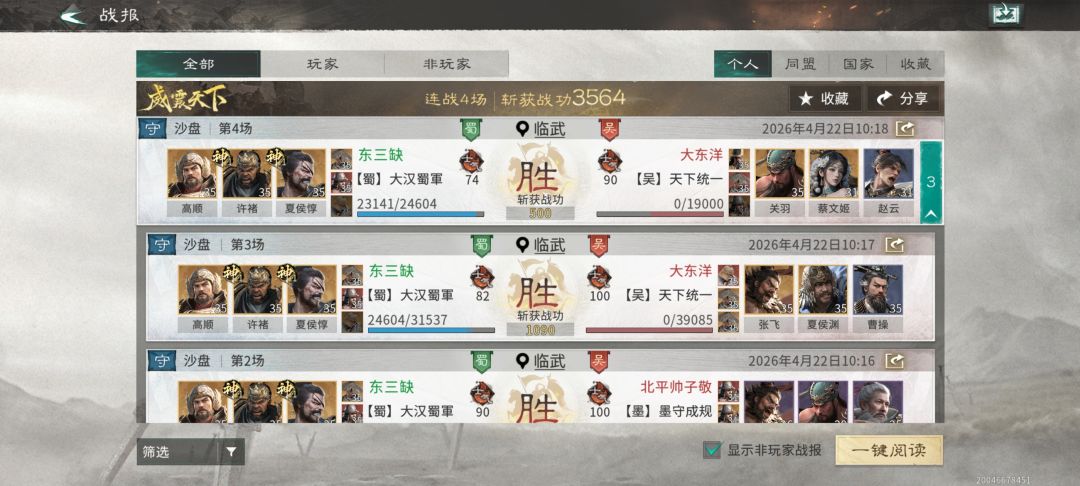
Task: Switch to the 玩家 tab
Action: pos(322,64)
